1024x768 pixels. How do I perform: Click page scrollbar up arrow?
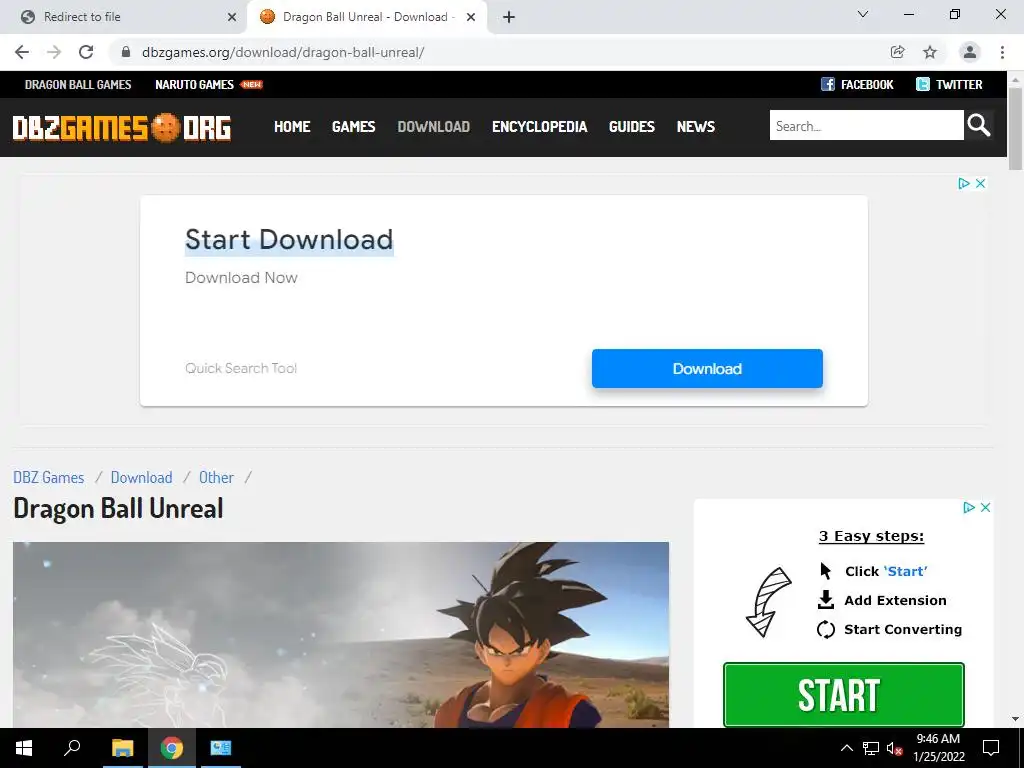pos(1015,79)
